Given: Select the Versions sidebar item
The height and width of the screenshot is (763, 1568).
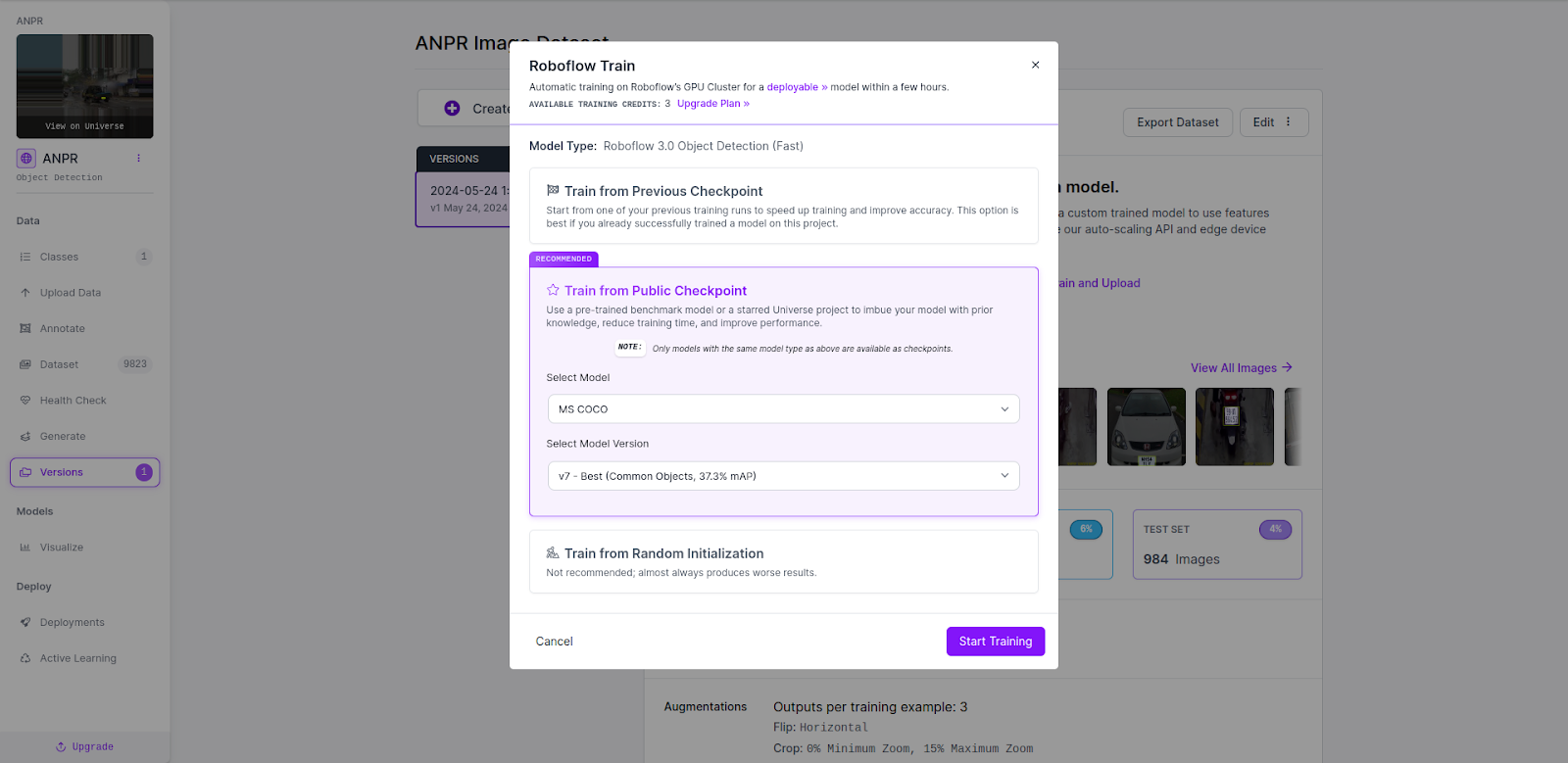Looking at the screenshot, I should click(84, 472).
